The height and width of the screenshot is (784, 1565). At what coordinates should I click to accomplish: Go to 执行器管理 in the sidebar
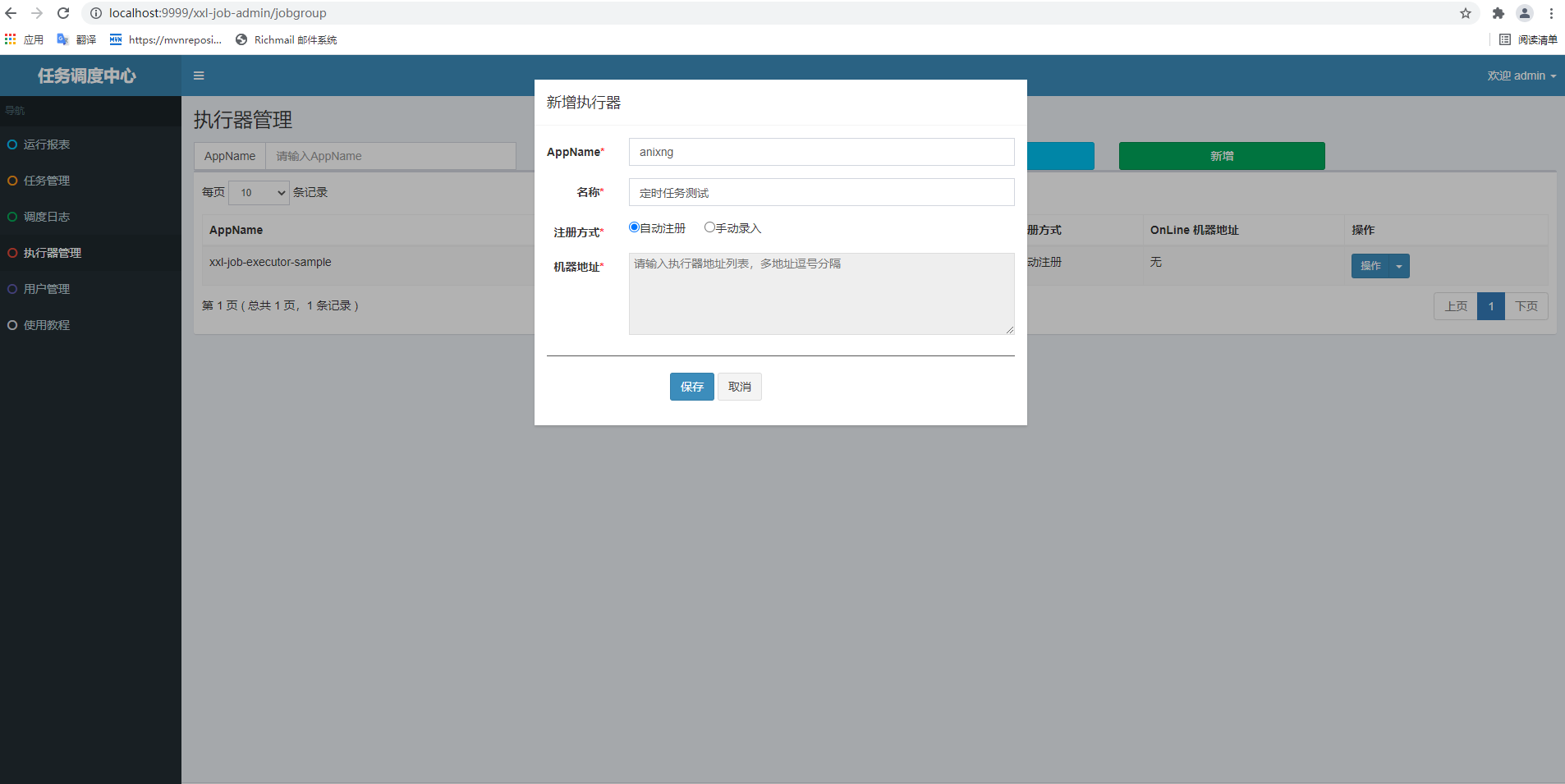(90, 253)
